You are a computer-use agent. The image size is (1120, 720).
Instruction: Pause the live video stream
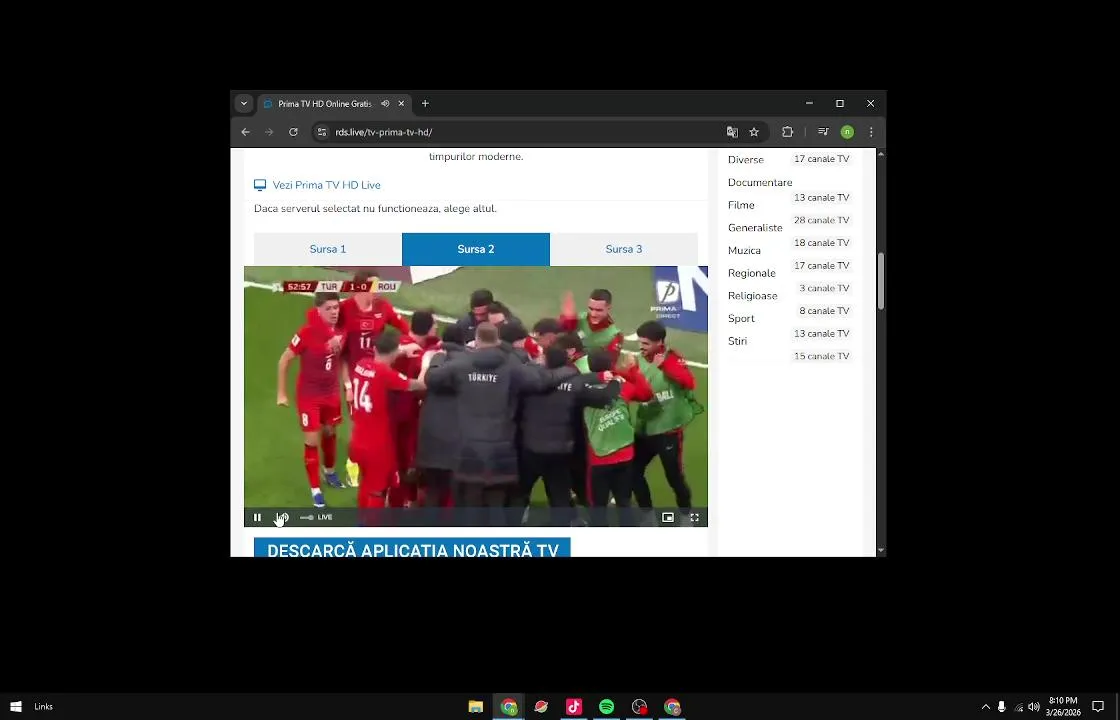257,517
